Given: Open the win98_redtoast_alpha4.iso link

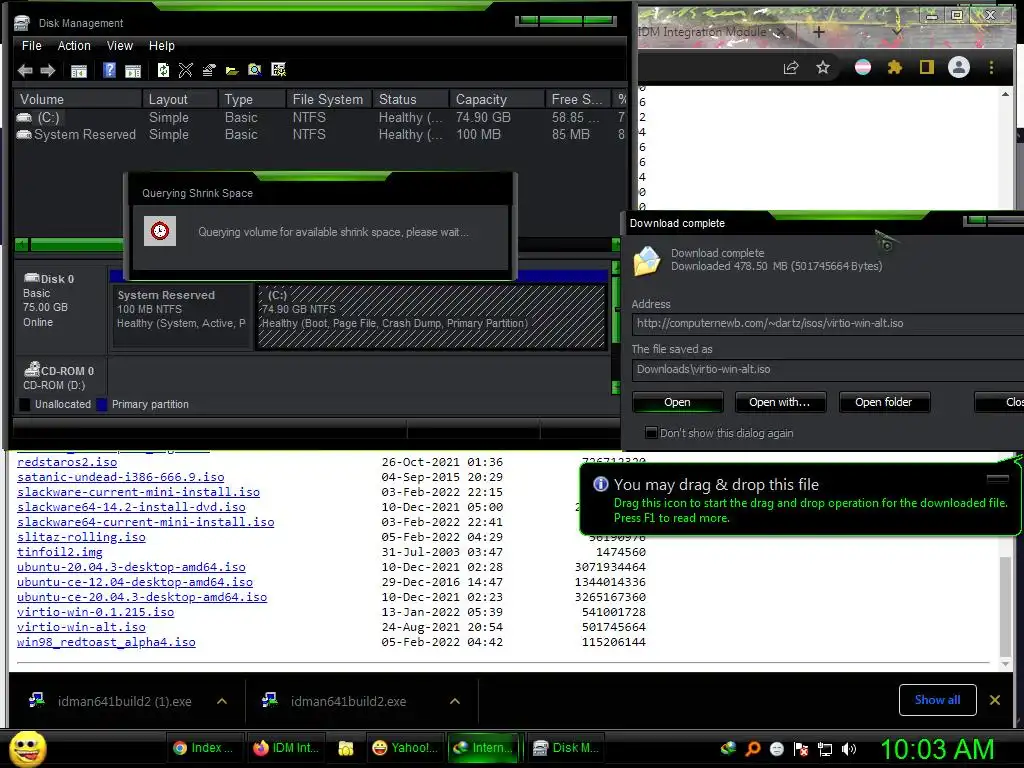Looking at the screenshot, I should pos(106,642).
